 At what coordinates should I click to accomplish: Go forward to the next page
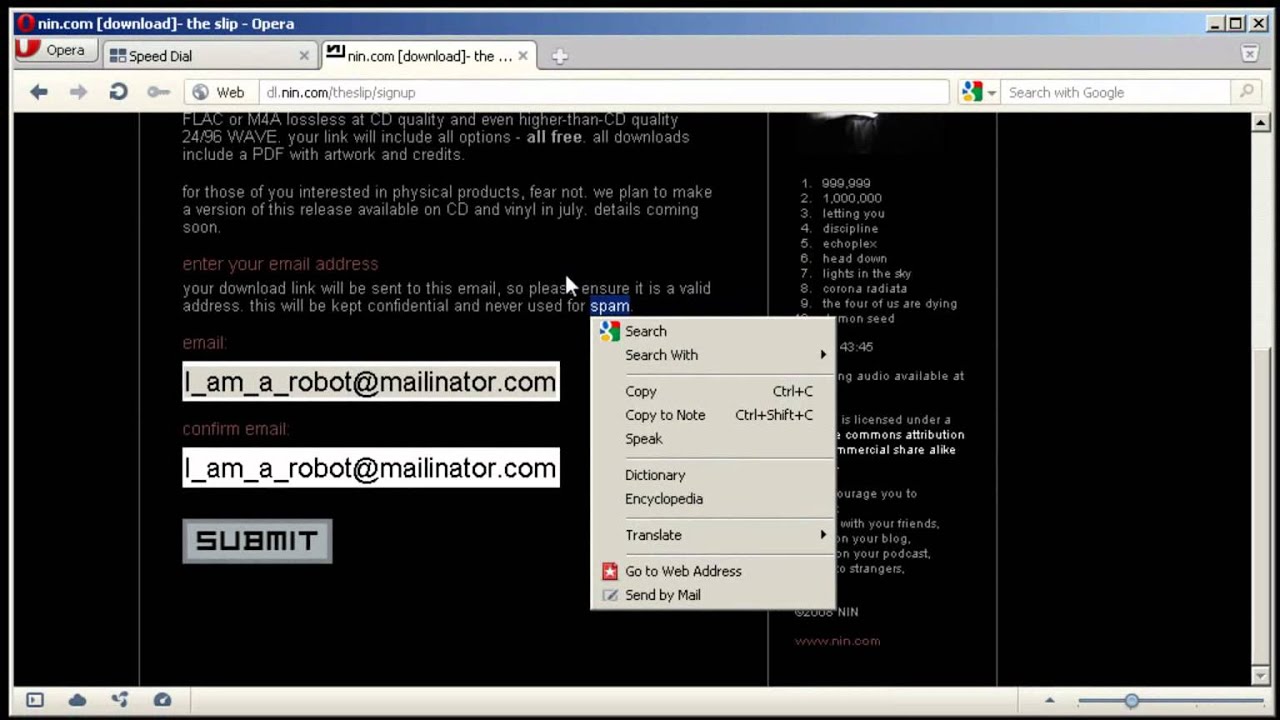[78, 92]
